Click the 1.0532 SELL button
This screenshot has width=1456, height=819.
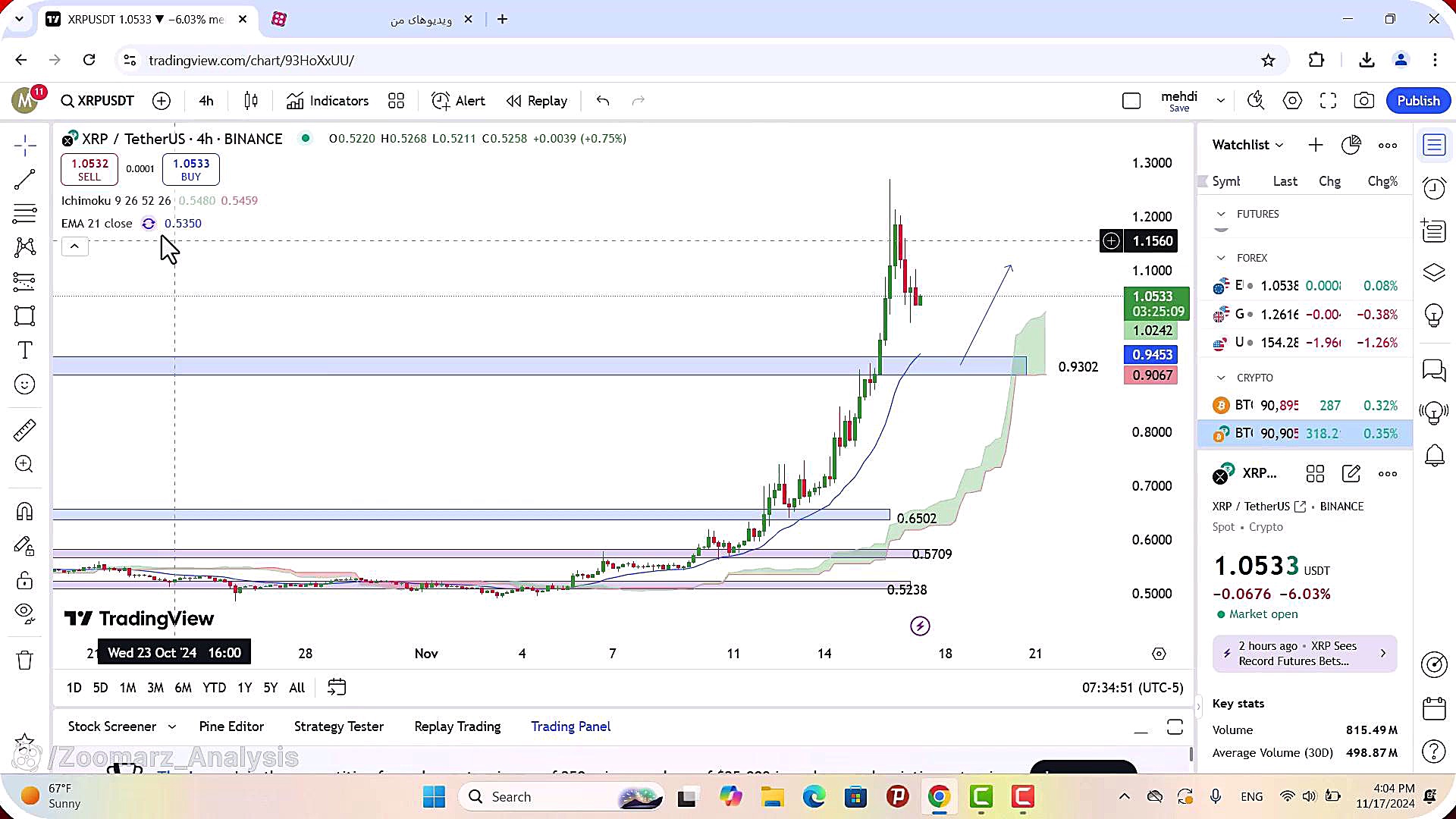point(89,169)
